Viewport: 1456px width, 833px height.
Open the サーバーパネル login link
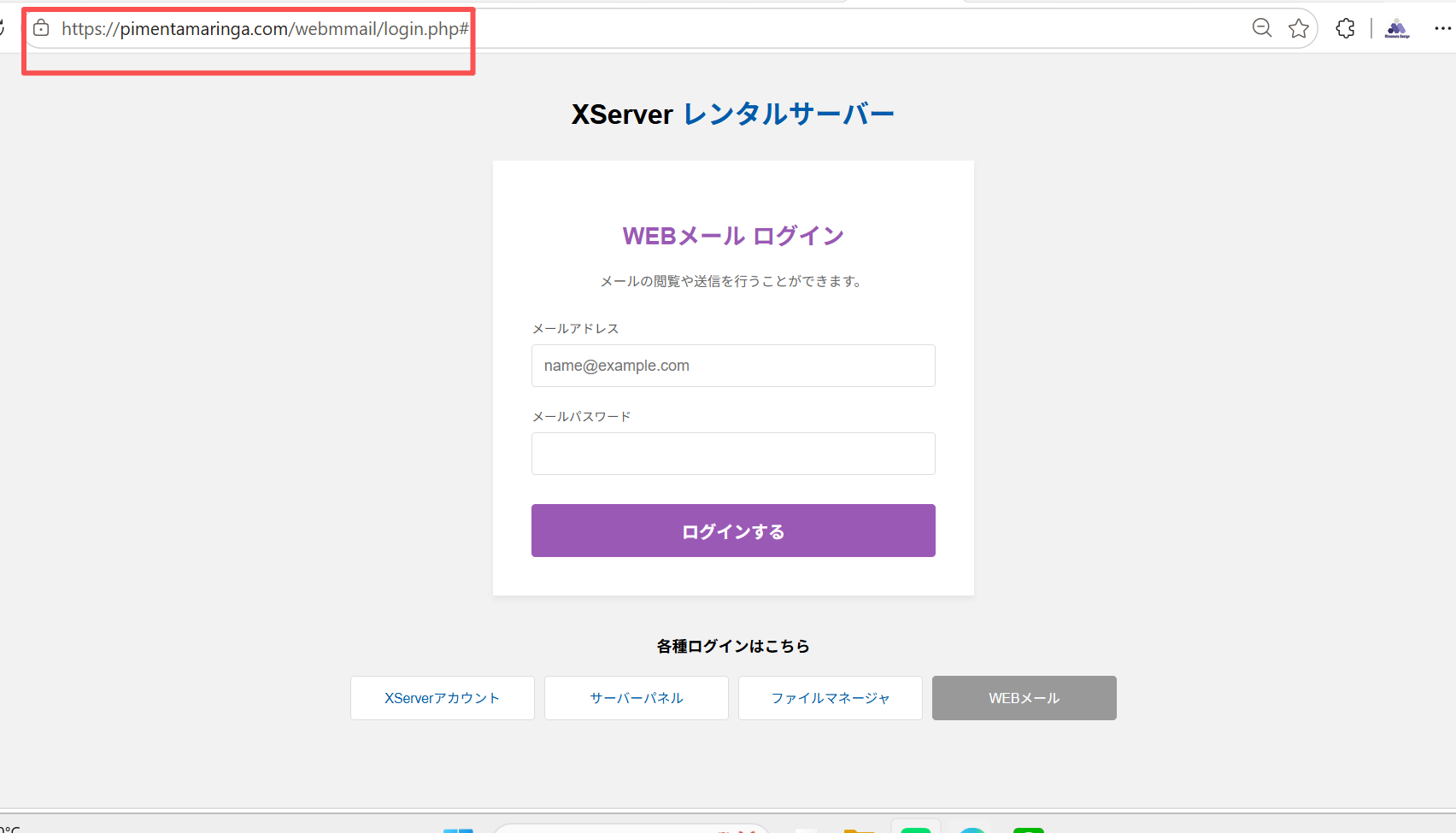(637, 698)
